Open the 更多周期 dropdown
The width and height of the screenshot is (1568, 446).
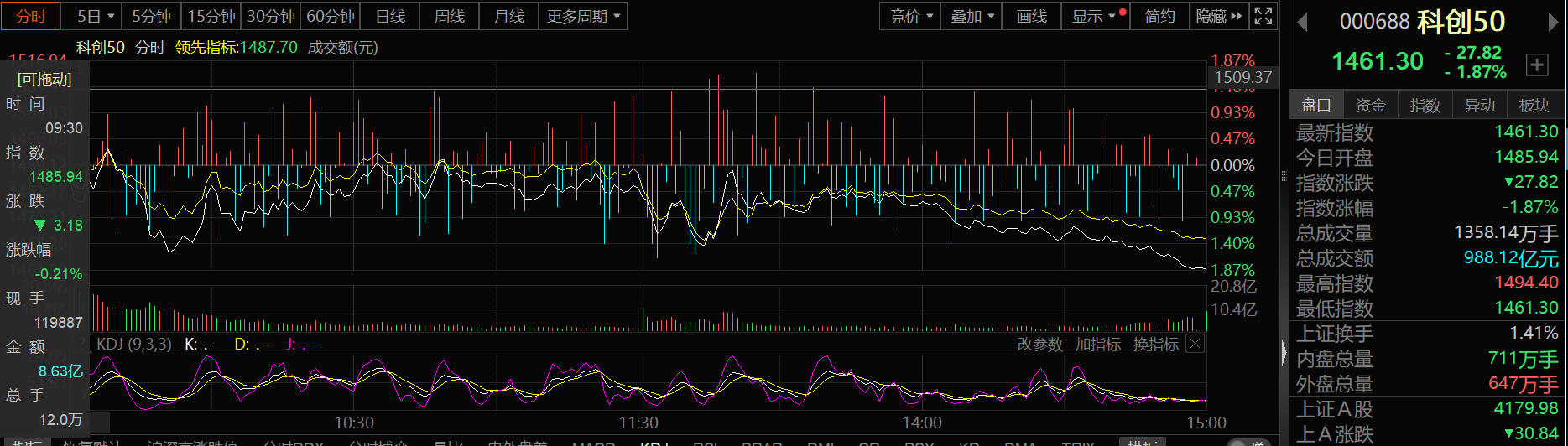(x=583, y=16)
